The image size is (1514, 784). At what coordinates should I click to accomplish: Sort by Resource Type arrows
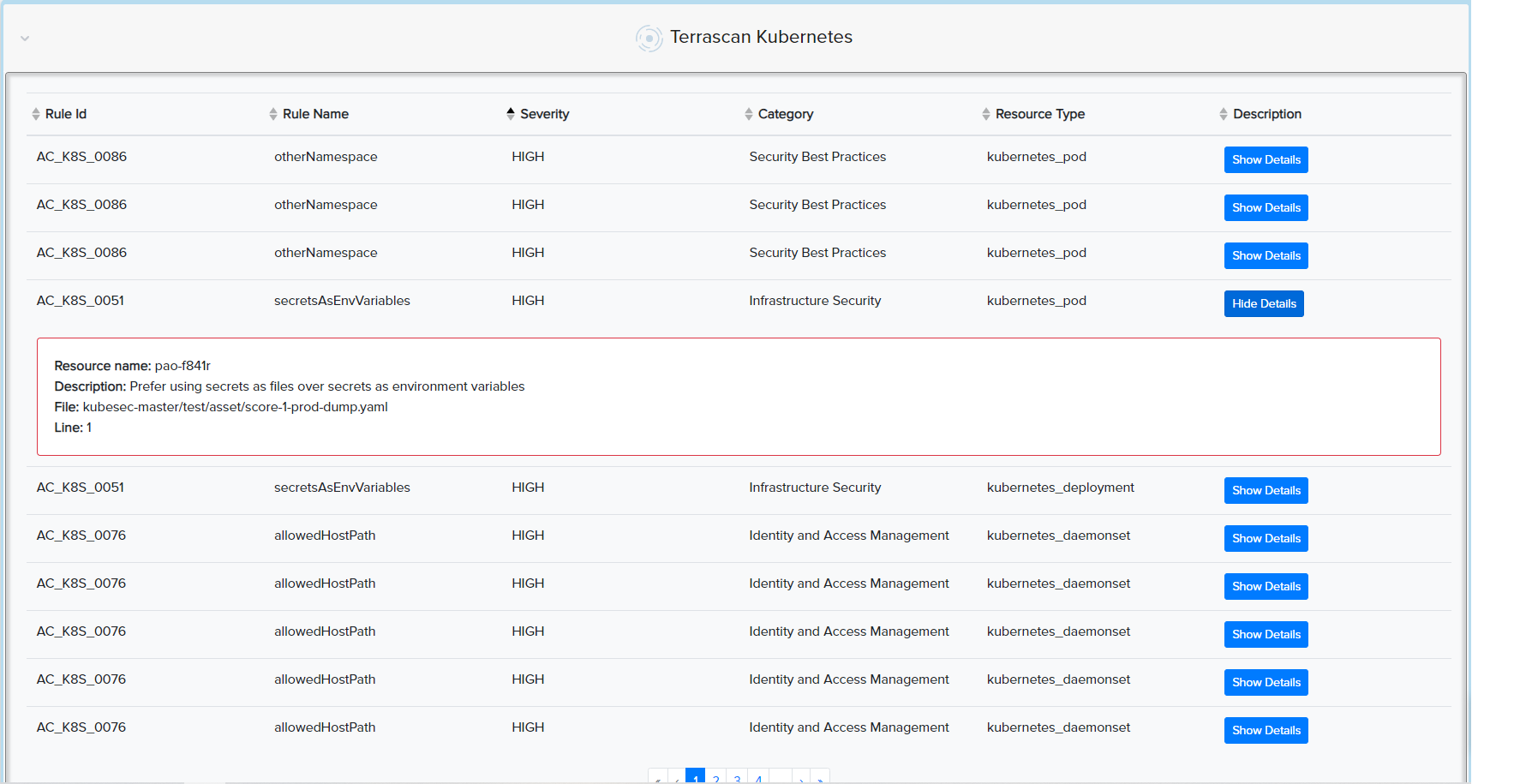(x=986, y=114)
